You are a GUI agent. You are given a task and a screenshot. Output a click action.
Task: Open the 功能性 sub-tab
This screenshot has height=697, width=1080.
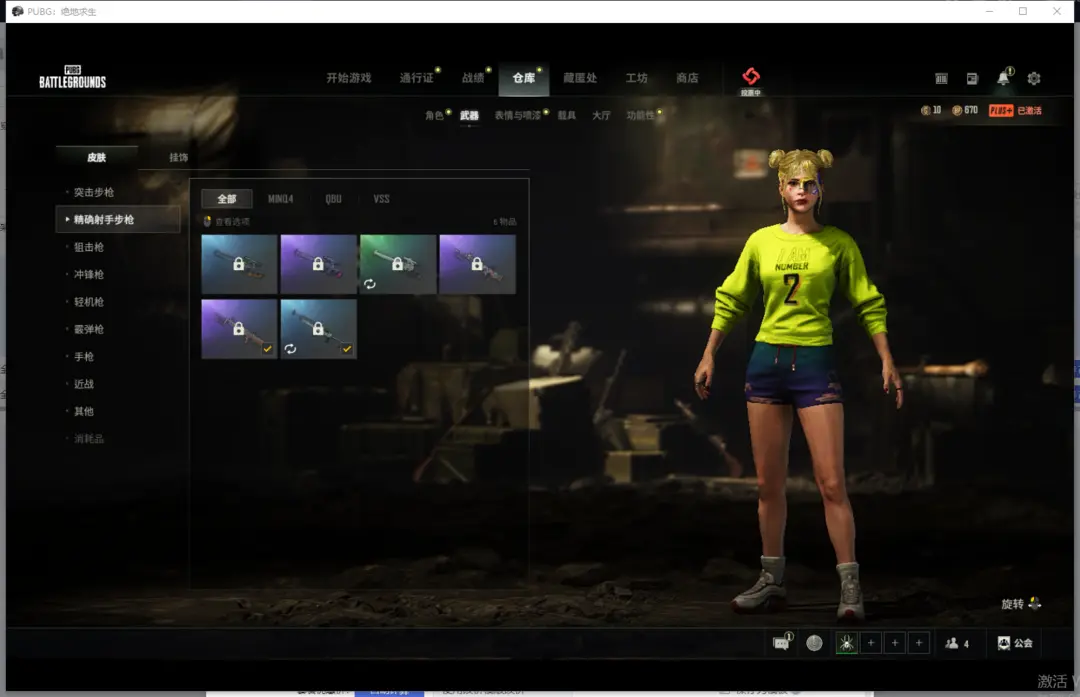pyautogui.click(x=641, y=115)
